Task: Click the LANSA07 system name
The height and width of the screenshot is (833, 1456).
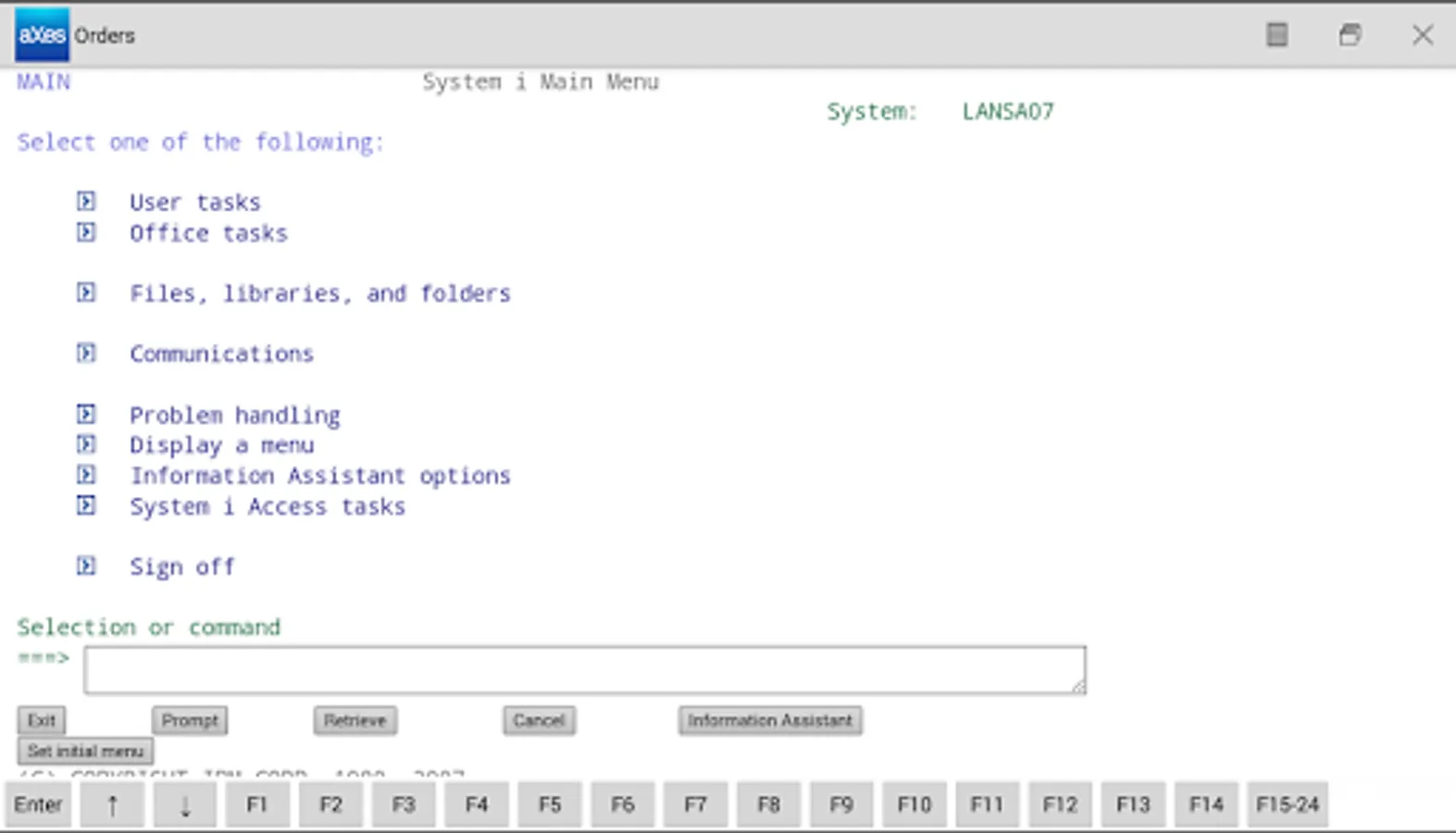Action: pyautogui.click(x=1008, y=111)
